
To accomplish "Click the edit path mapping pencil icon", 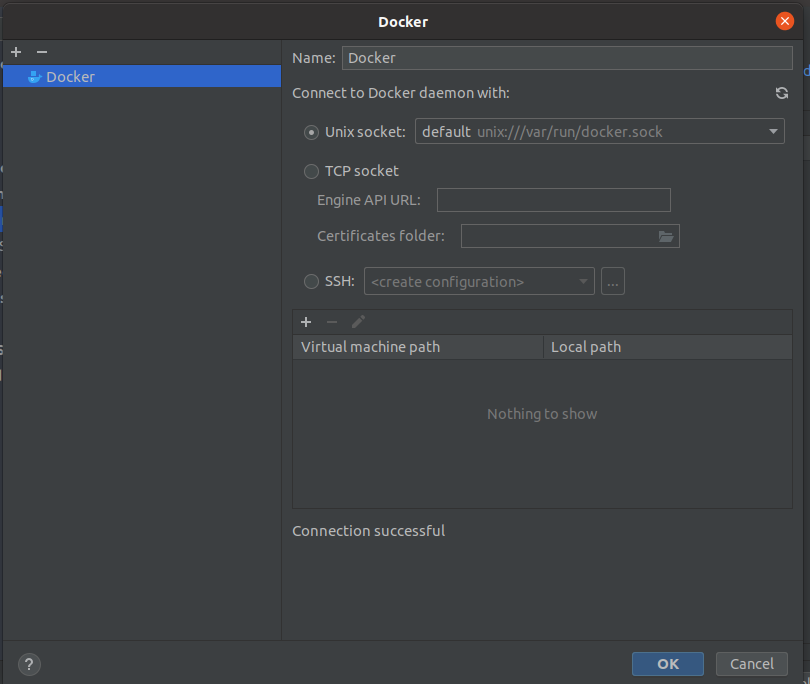I will point(358,322).
